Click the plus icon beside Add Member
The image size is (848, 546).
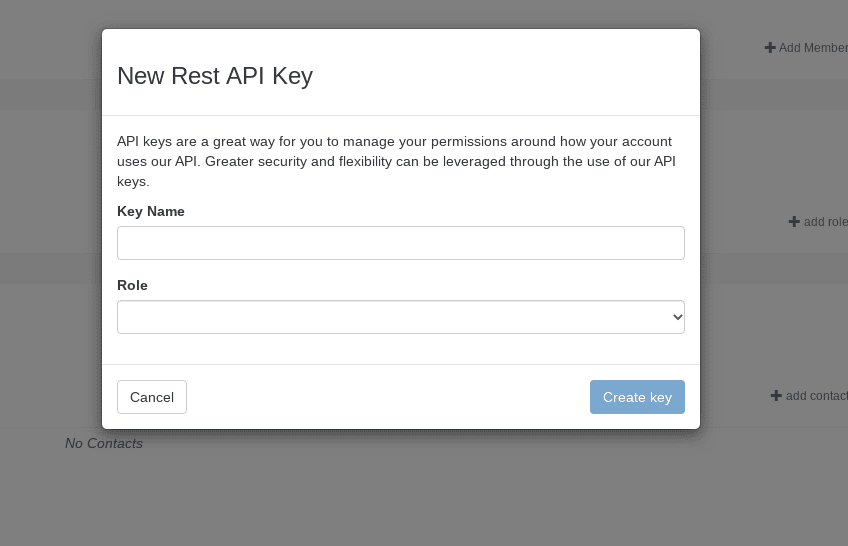770,48
